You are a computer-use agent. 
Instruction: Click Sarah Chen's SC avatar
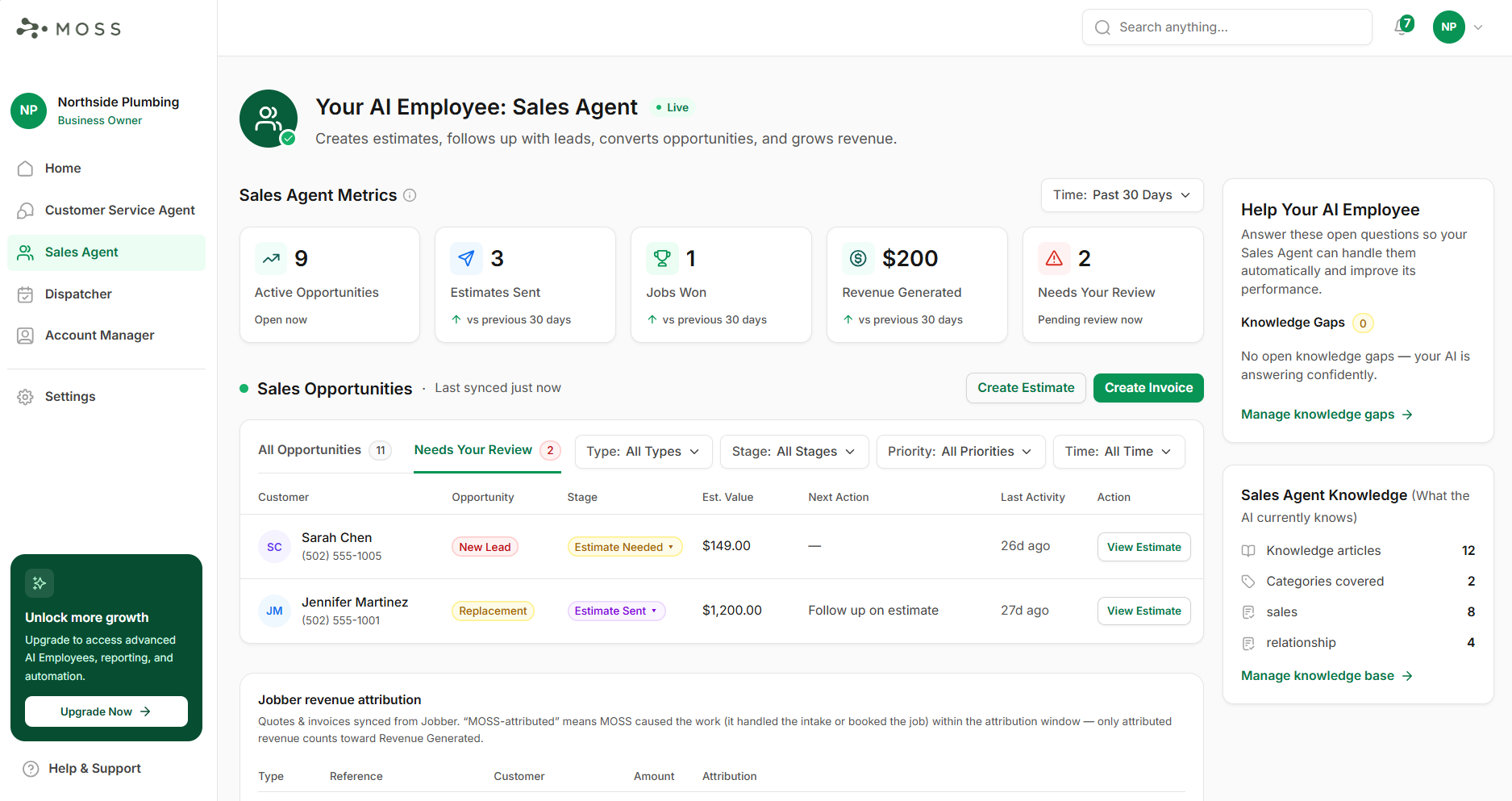coord(274,547)
